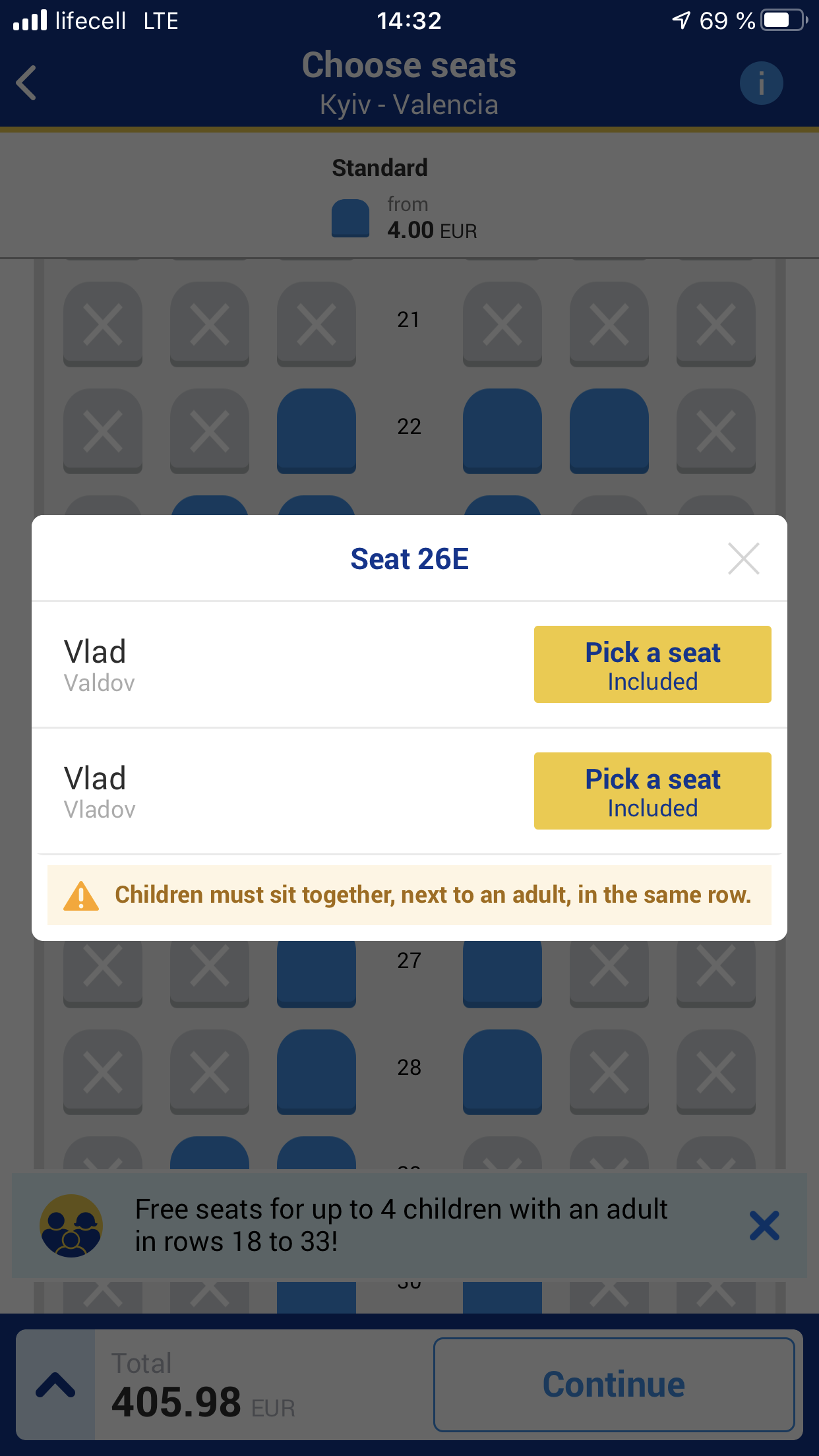Select available seat 22C

point(317,431)
